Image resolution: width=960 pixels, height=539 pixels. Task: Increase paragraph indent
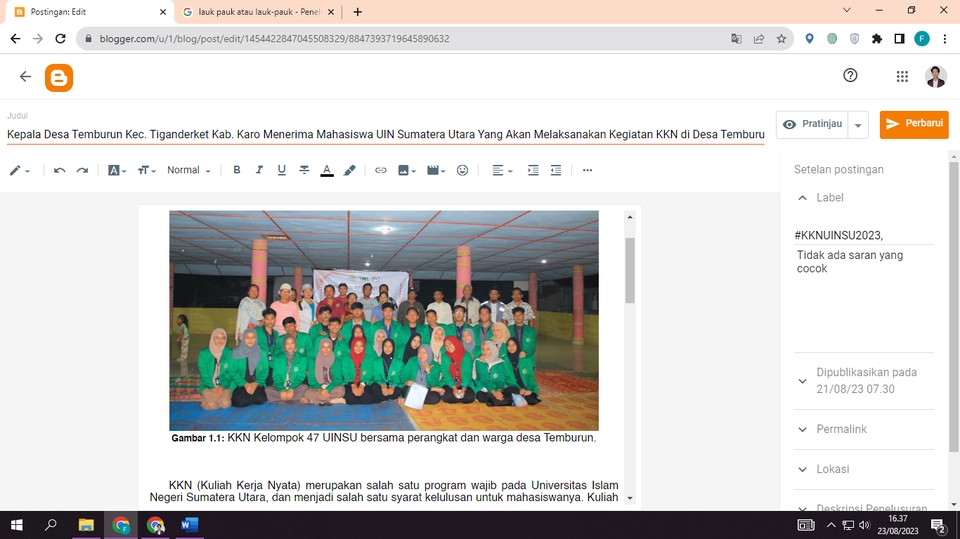tap(533, 170)
